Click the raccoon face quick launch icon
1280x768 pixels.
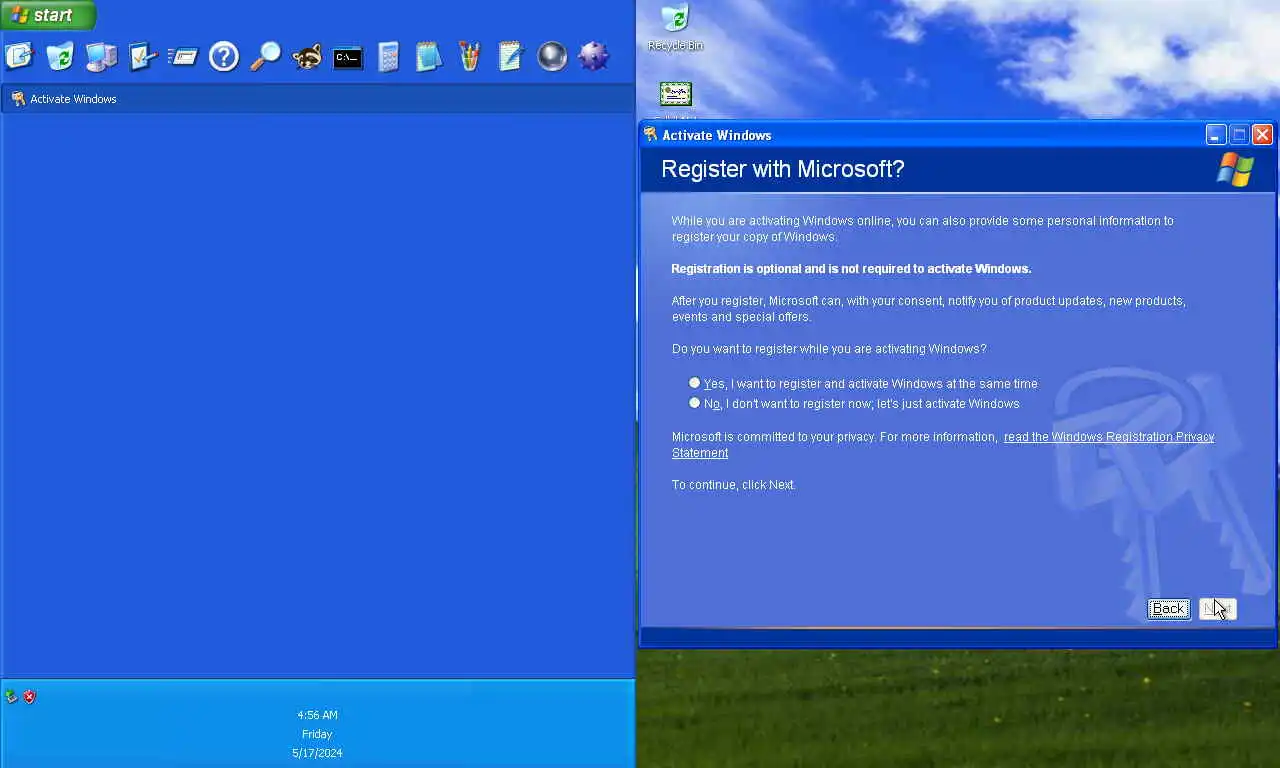[x=306, y=56]
